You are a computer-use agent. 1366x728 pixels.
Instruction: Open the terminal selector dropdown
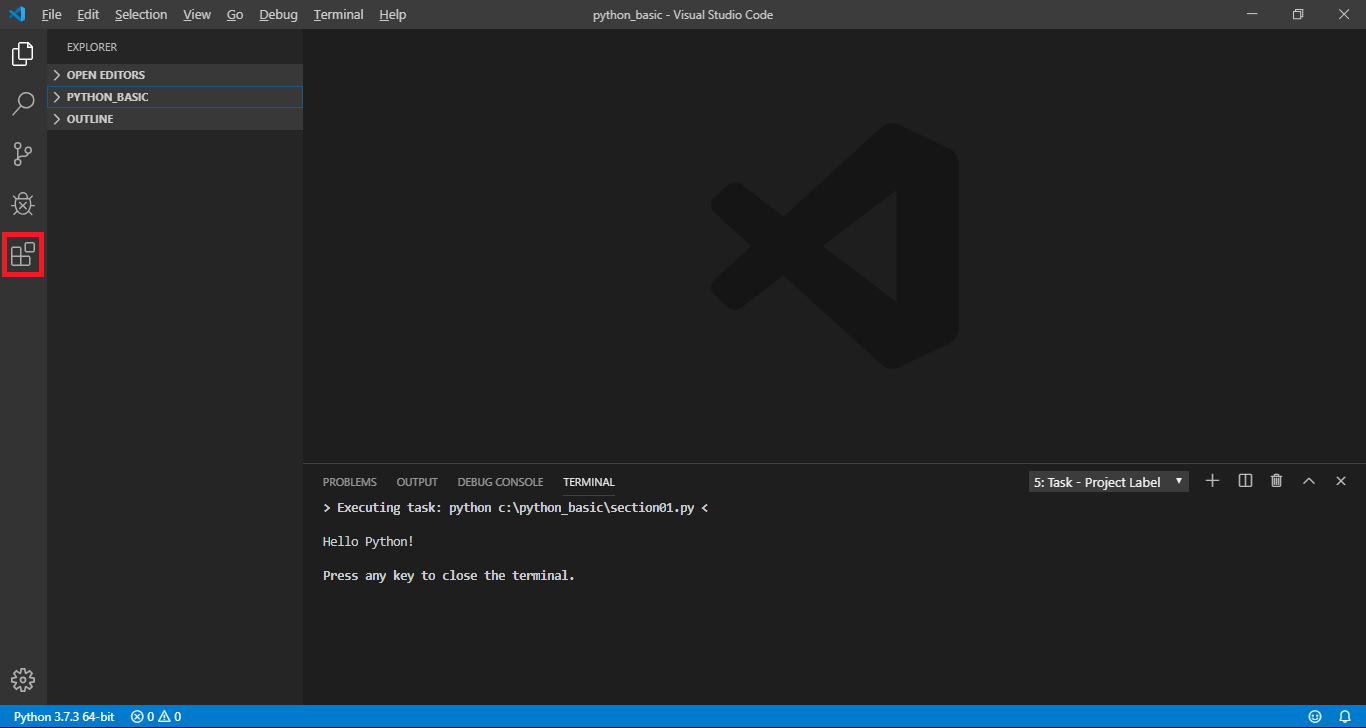pyautogui.click(x=1109, y=482)
